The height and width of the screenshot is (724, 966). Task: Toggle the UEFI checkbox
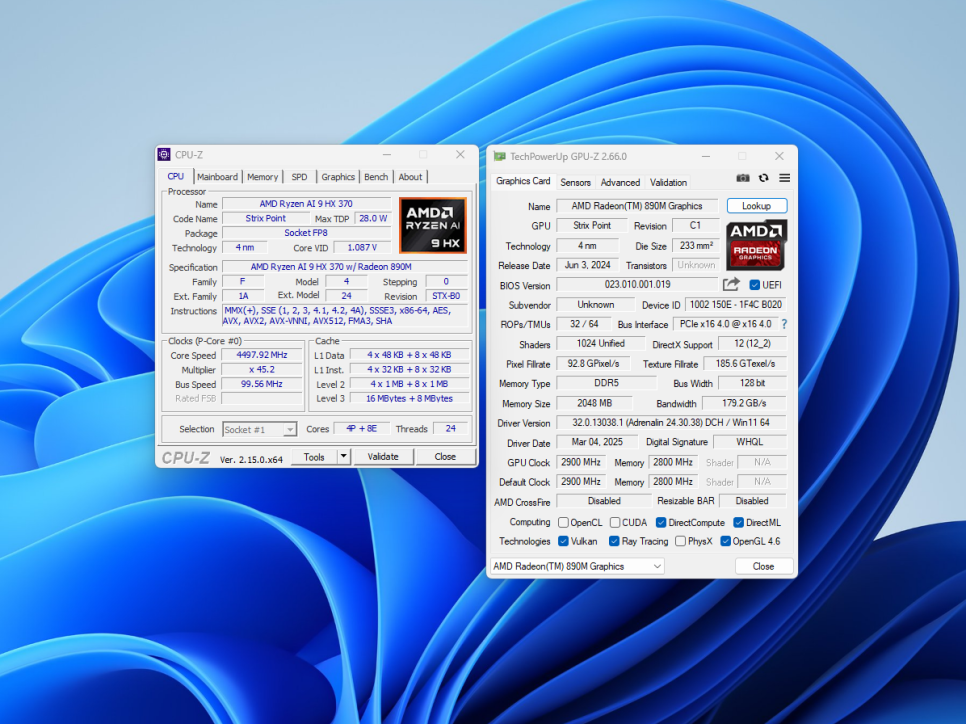coord(754,285)
